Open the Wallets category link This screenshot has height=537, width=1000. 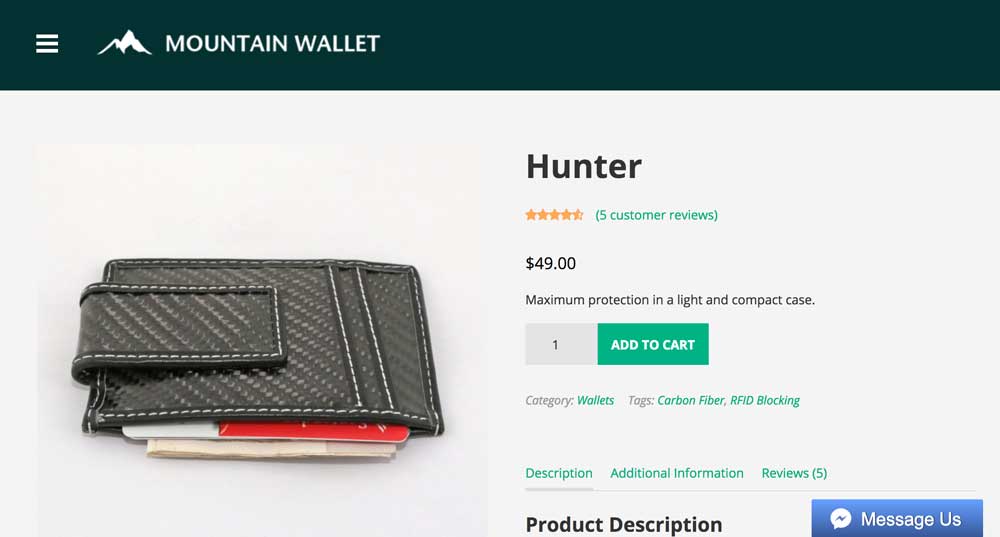pyautogui.click(x=595, y=401)
